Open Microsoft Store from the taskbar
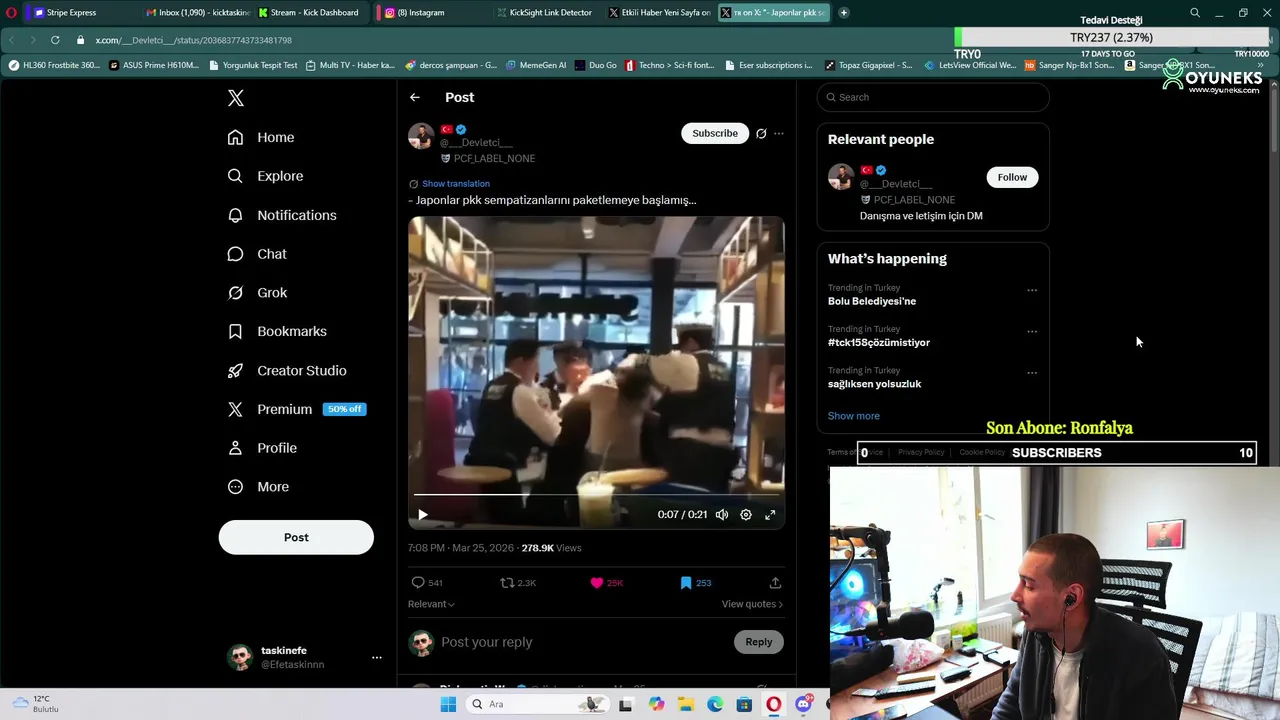 point(744,704)
